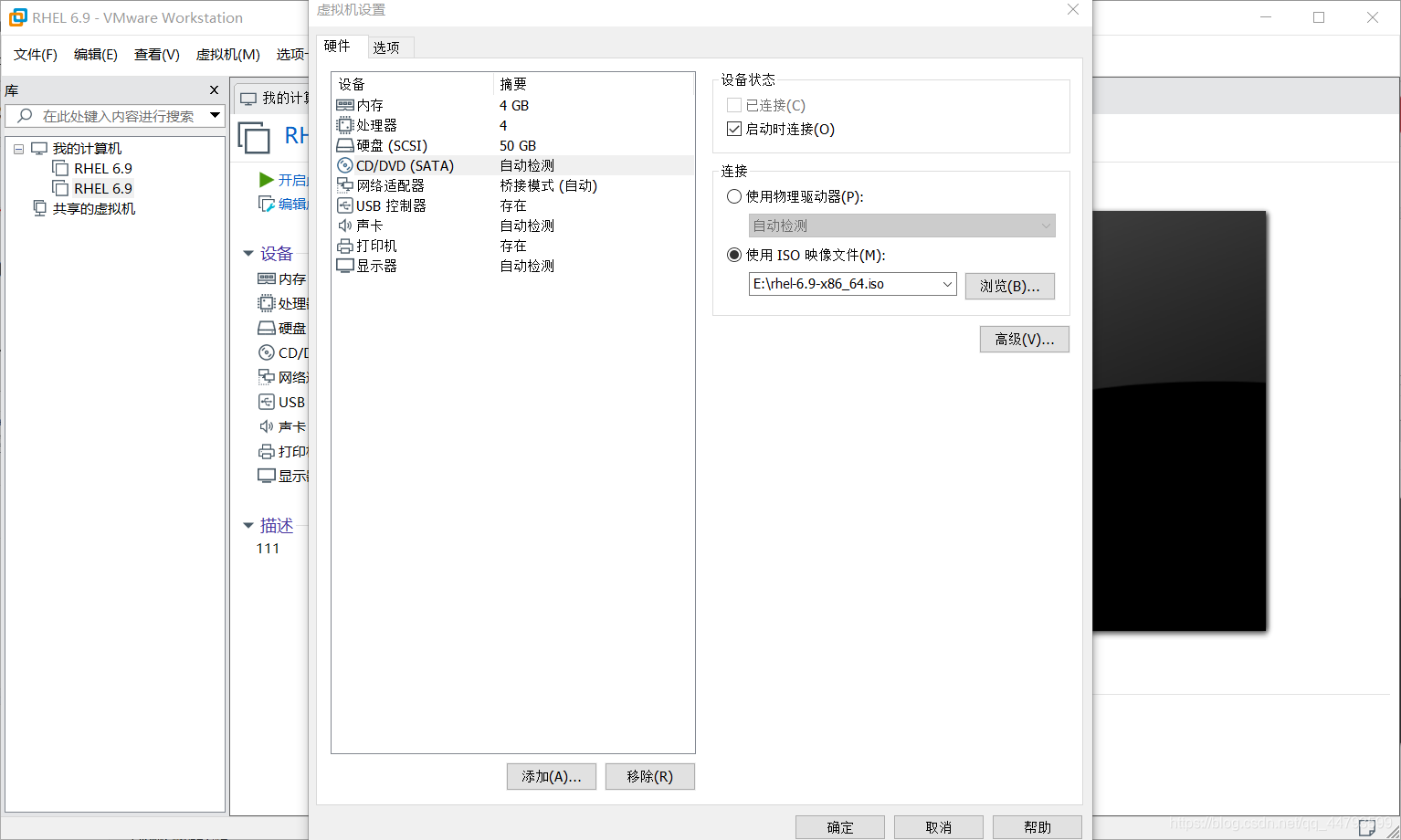Viewport: 1401px width, 840px height.
Task: Close the 库 library panel
Action: (215, 90)
